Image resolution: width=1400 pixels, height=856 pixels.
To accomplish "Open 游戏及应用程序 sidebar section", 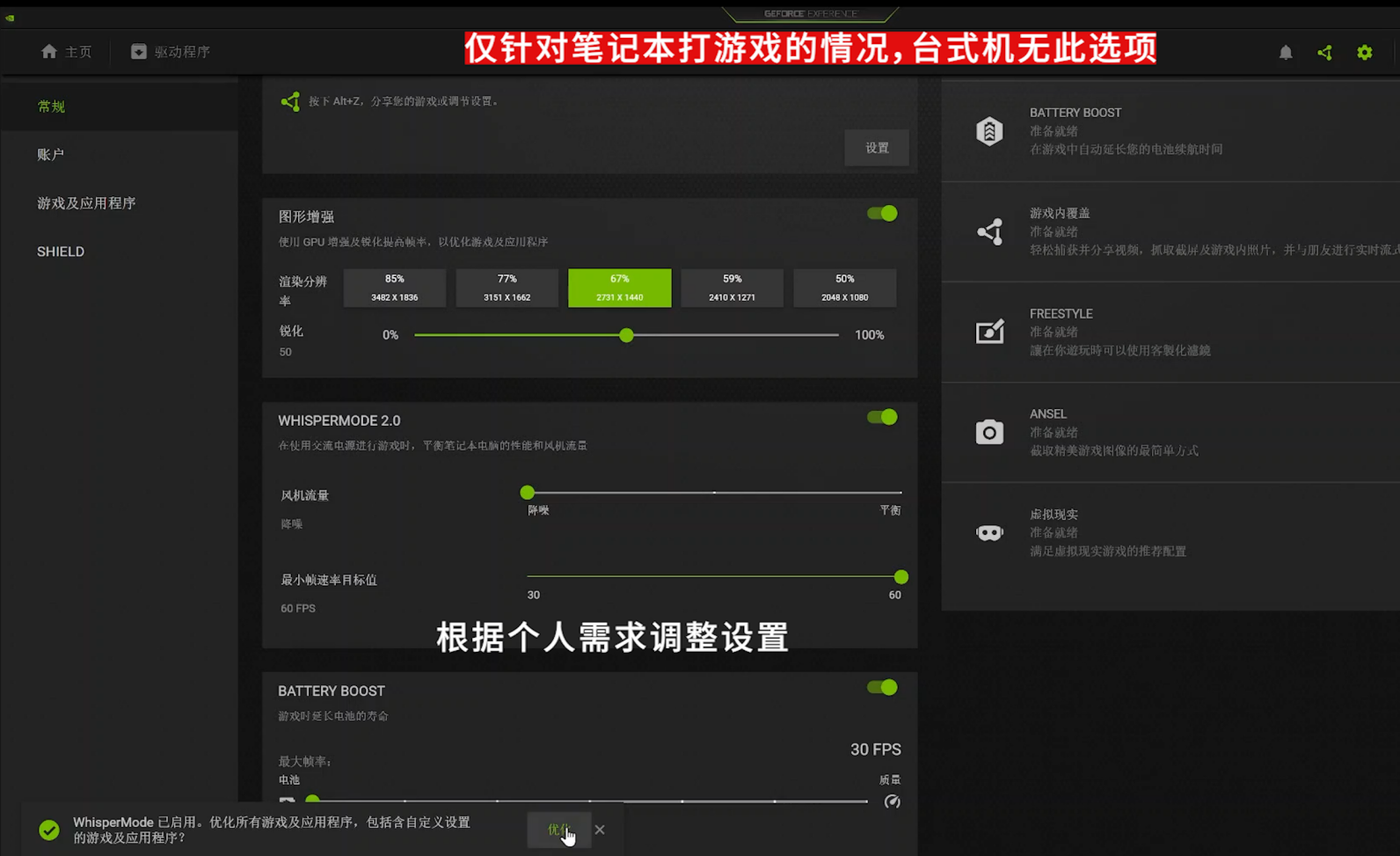I will pos(86,203).
